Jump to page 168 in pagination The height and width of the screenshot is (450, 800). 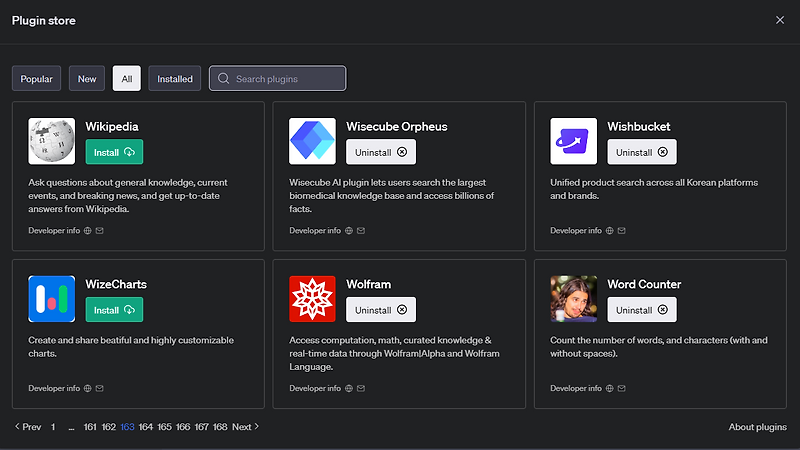tap(220, 427)
